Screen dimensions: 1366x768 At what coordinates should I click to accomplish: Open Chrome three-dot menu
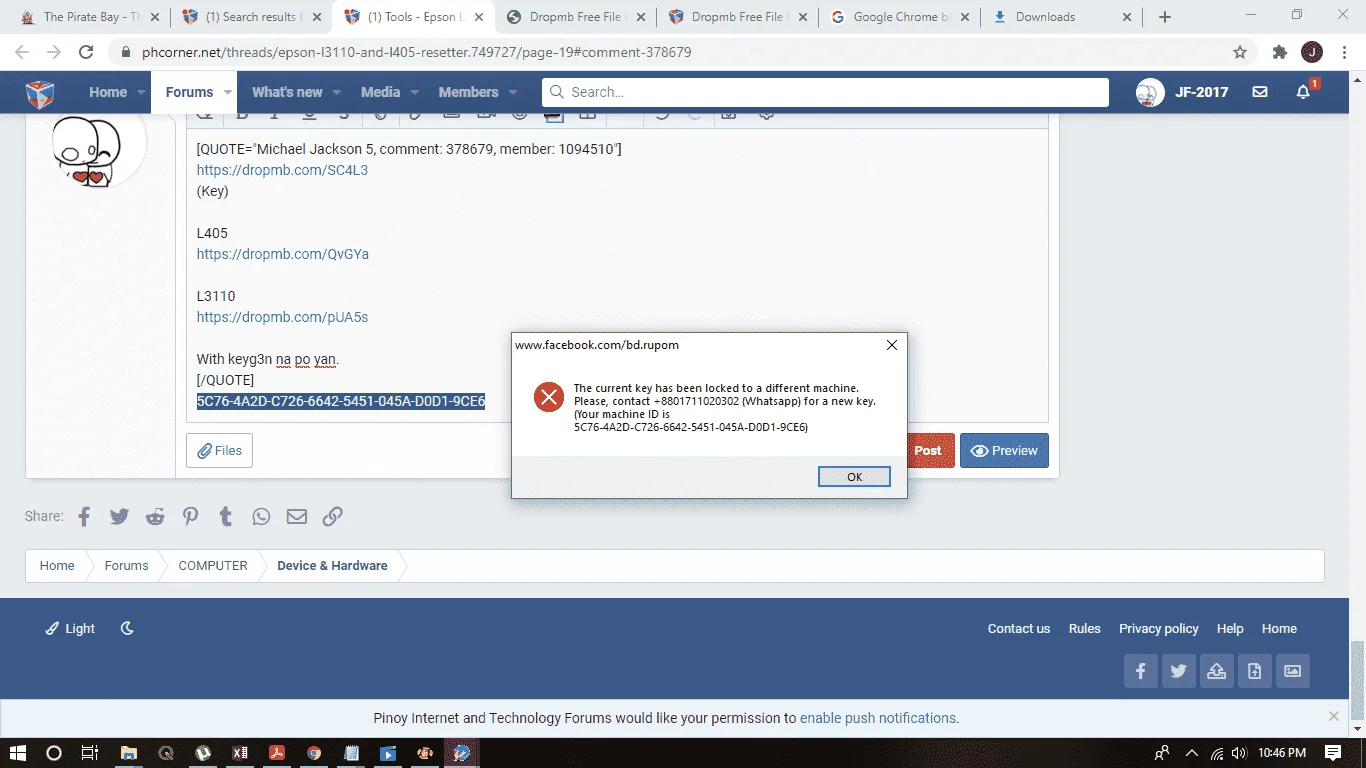pos(1345,52)
